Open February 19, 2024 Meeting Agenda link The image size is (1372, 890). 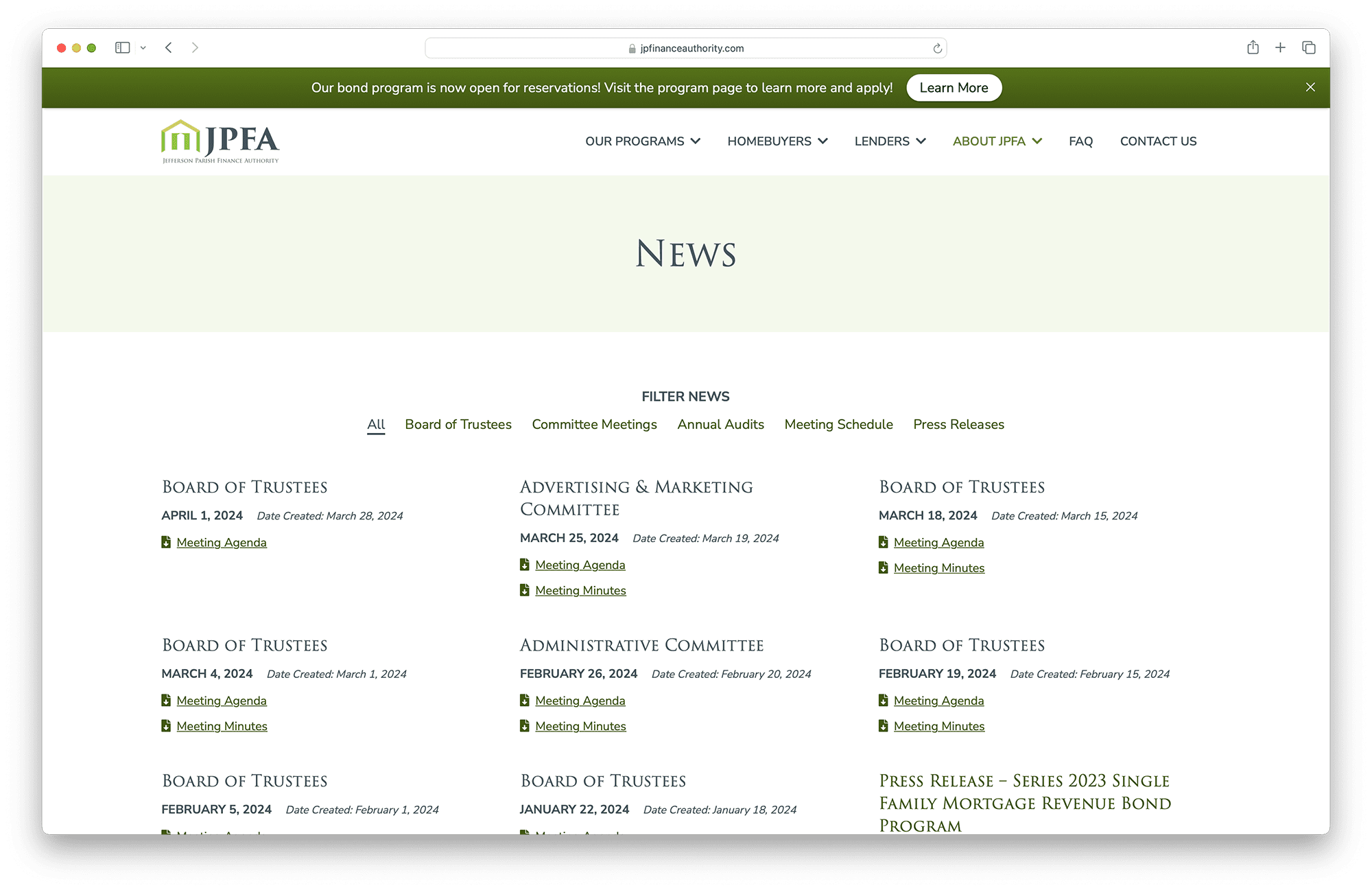coord(938,701)
